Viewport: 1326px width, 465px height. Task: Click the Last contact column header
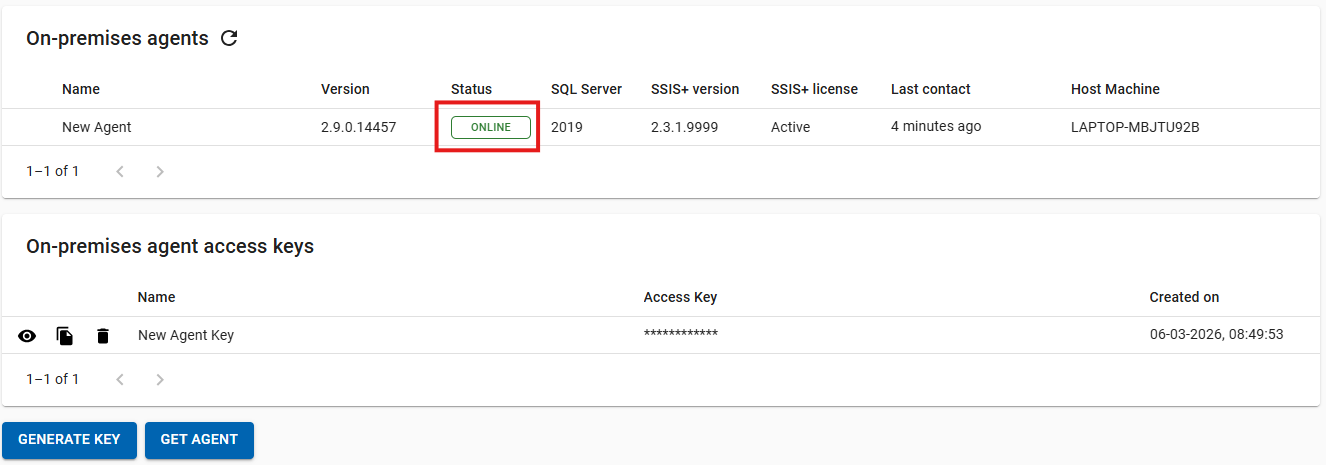(931, 89)
